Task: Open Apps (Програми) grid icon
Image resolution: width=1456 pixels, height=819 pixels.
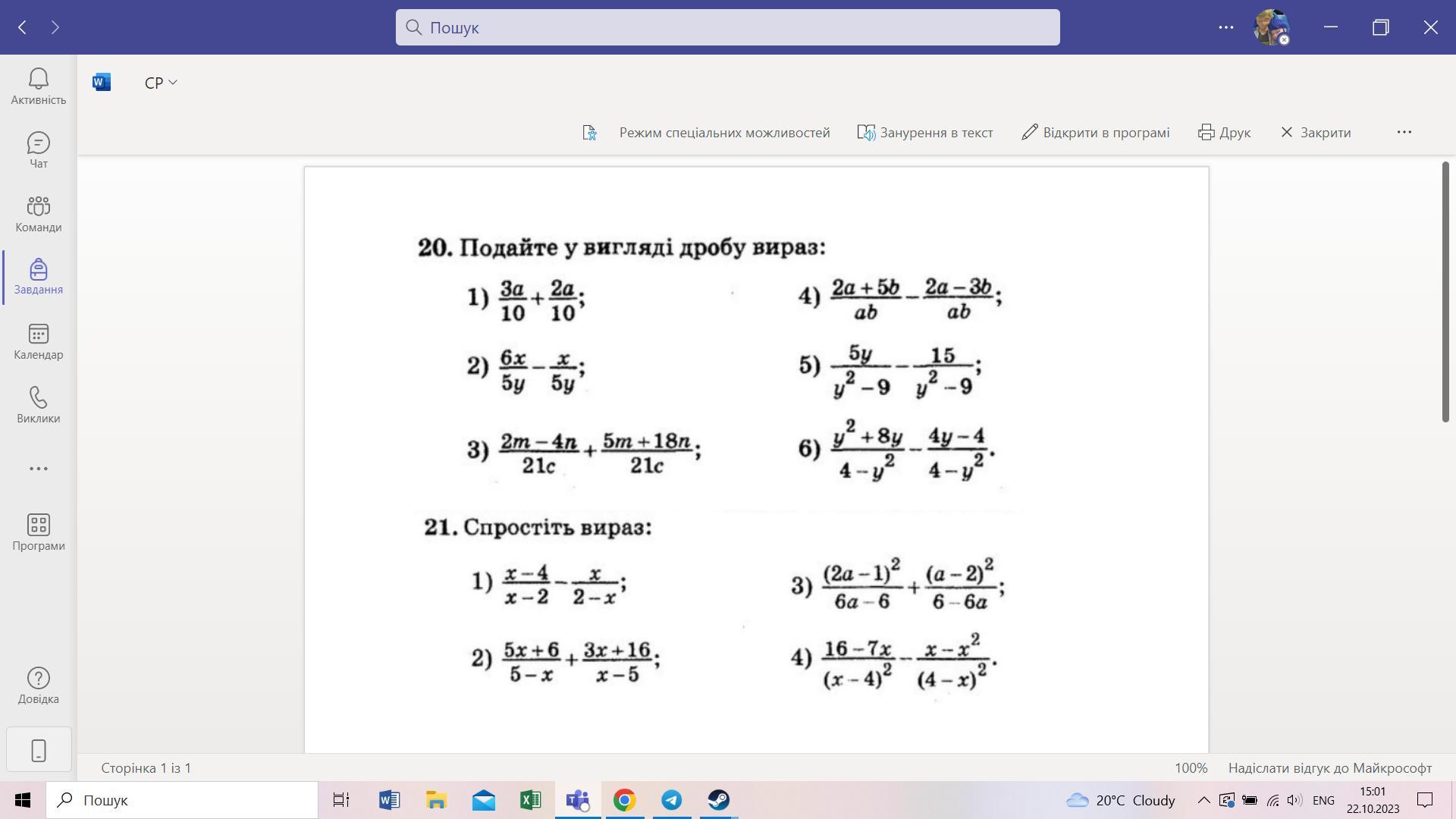Action: click(x=38, y=525)
